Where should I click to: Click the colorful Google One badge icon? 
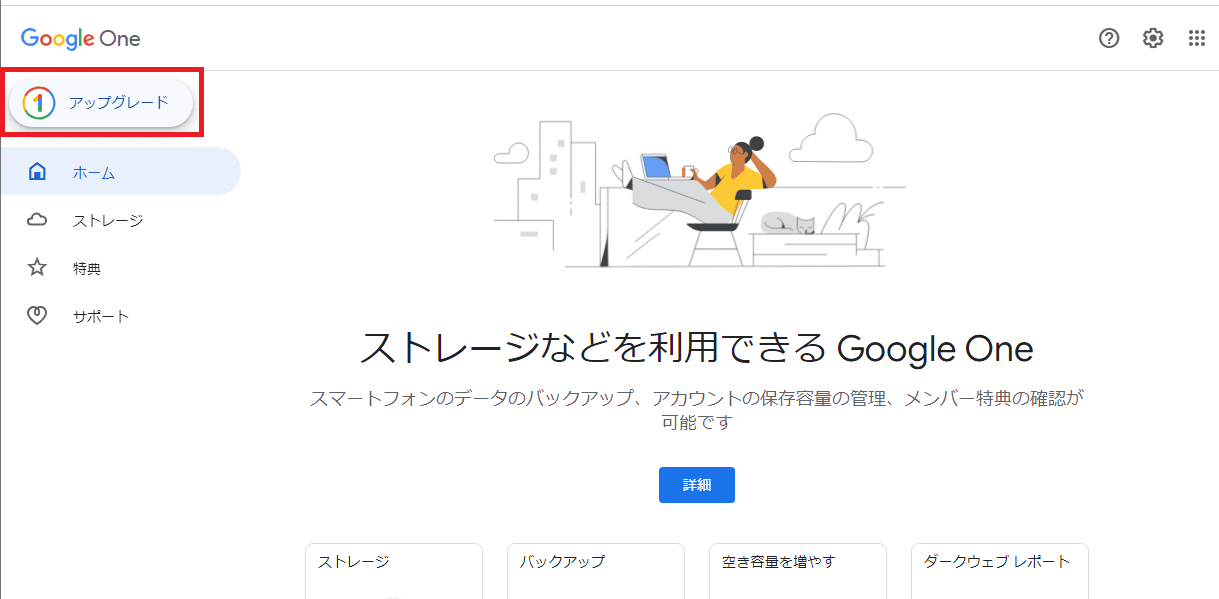38,103
